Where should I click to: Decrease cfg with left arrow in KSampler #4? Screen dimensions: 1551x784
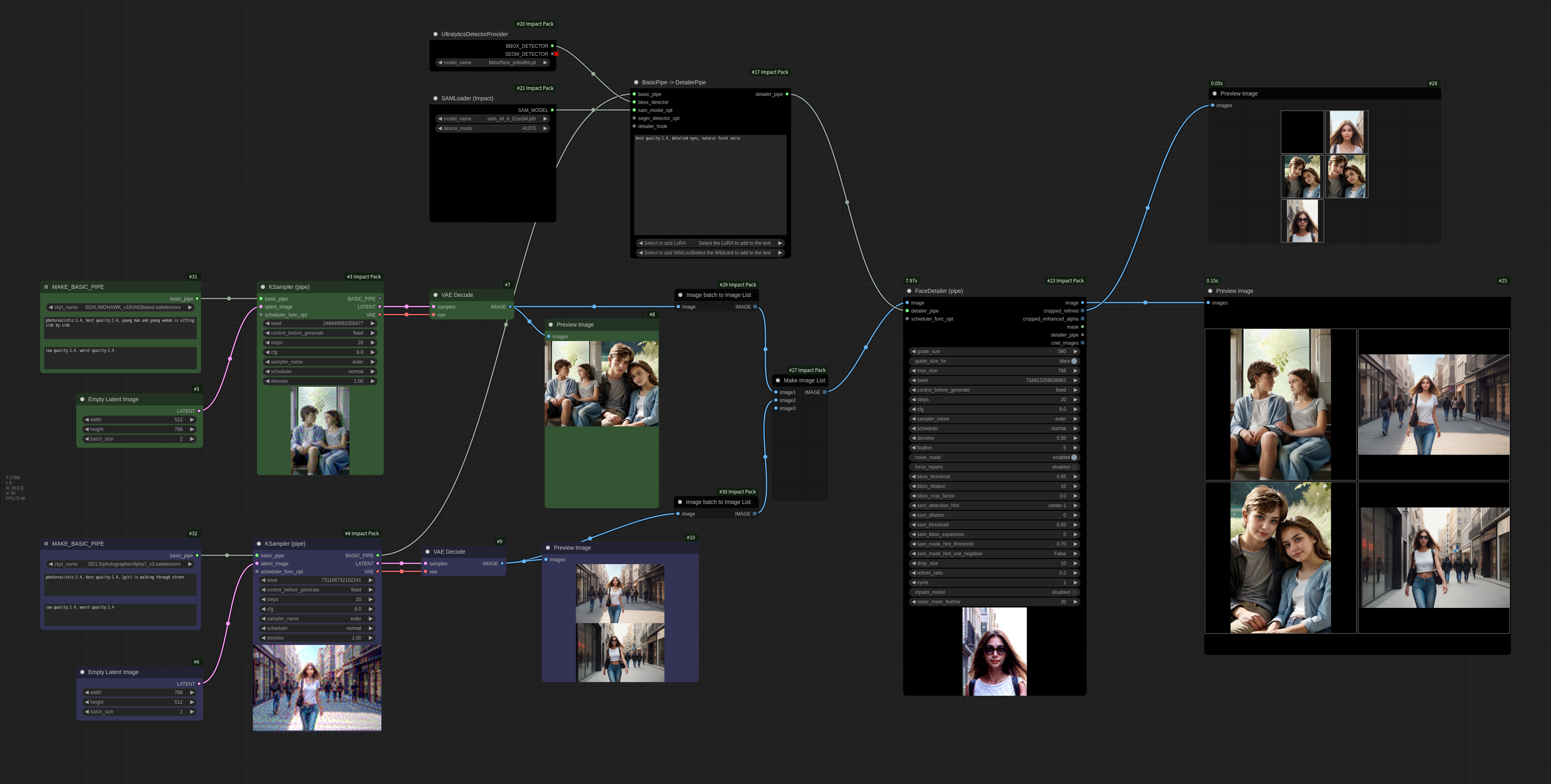click(263, 609)
